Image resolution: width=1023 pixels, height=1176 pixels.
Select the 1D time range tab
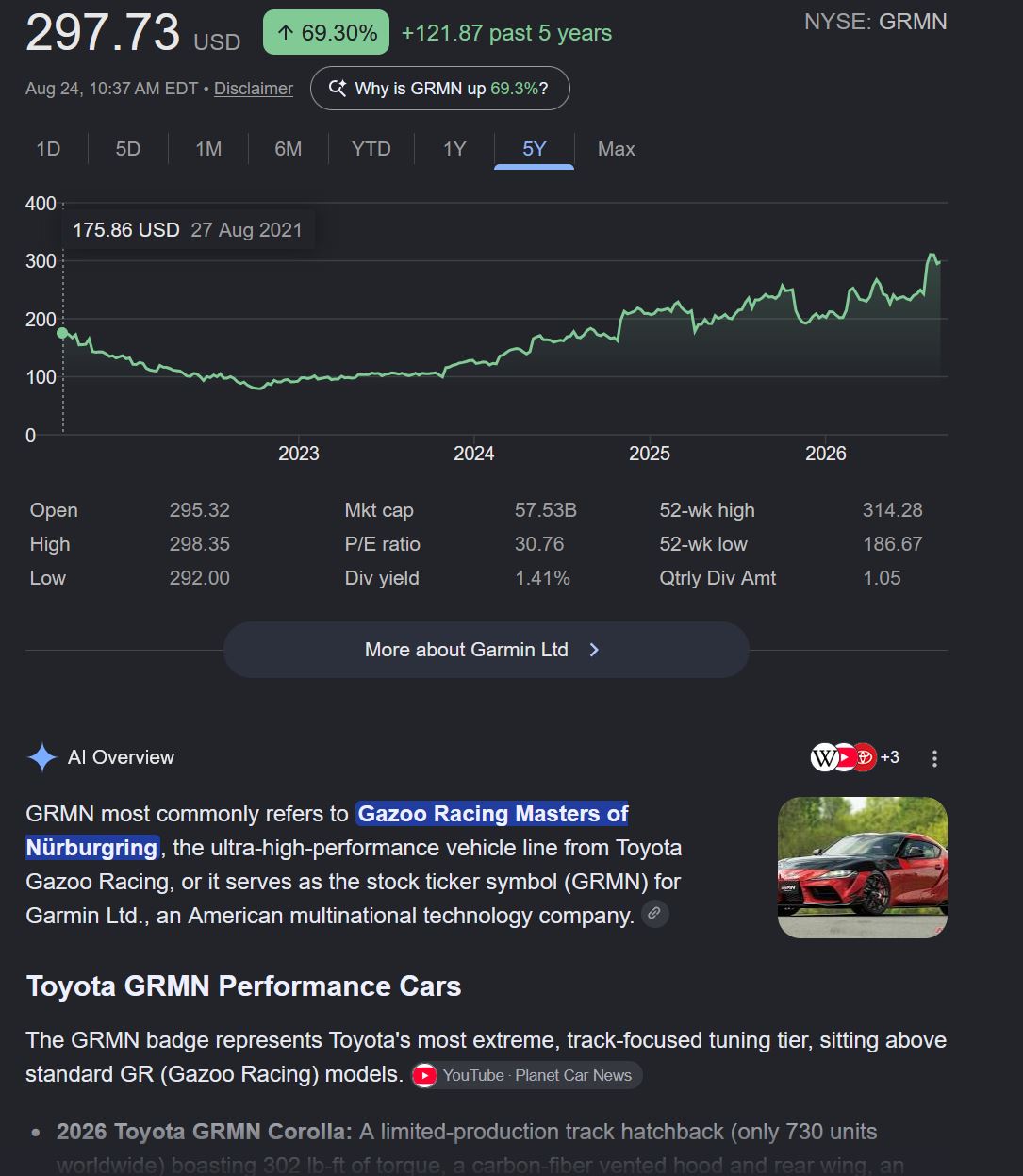[48, 149]
